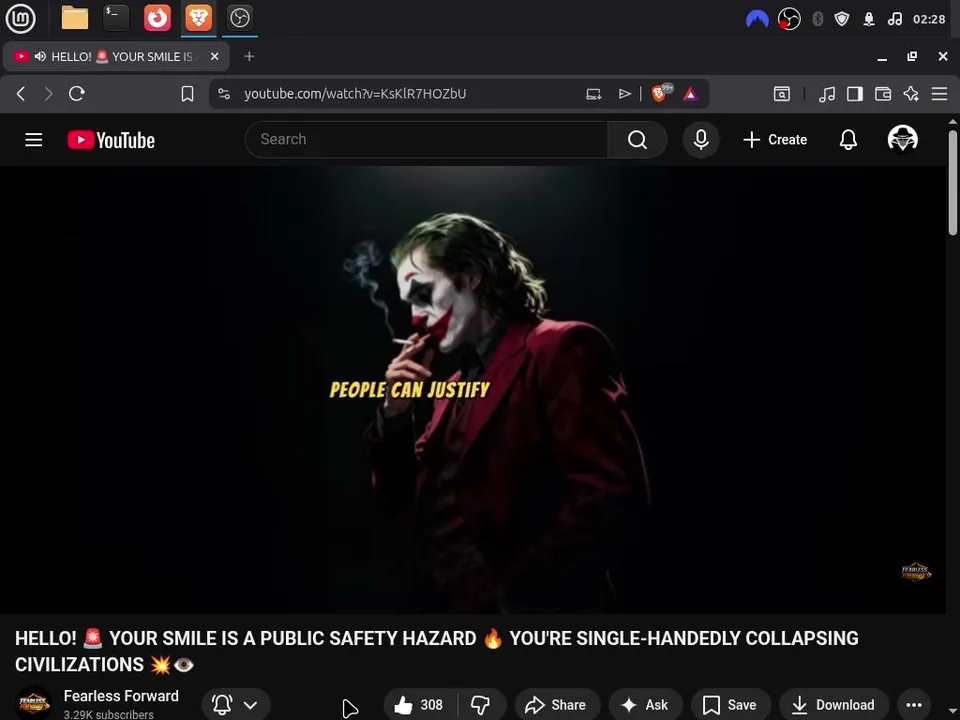Open the music note tray icon
This screenshot has width=960, height=720.
(894, 19)
